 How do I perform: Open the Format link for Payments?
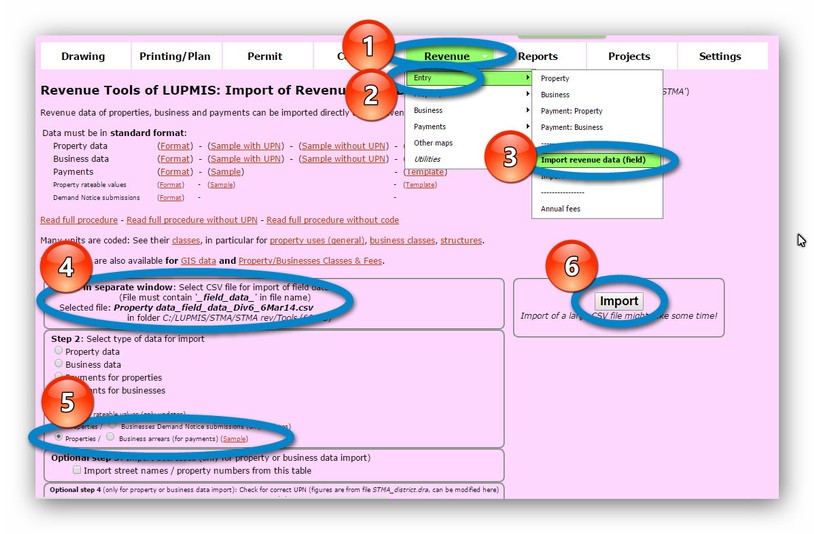click(175, 172)
